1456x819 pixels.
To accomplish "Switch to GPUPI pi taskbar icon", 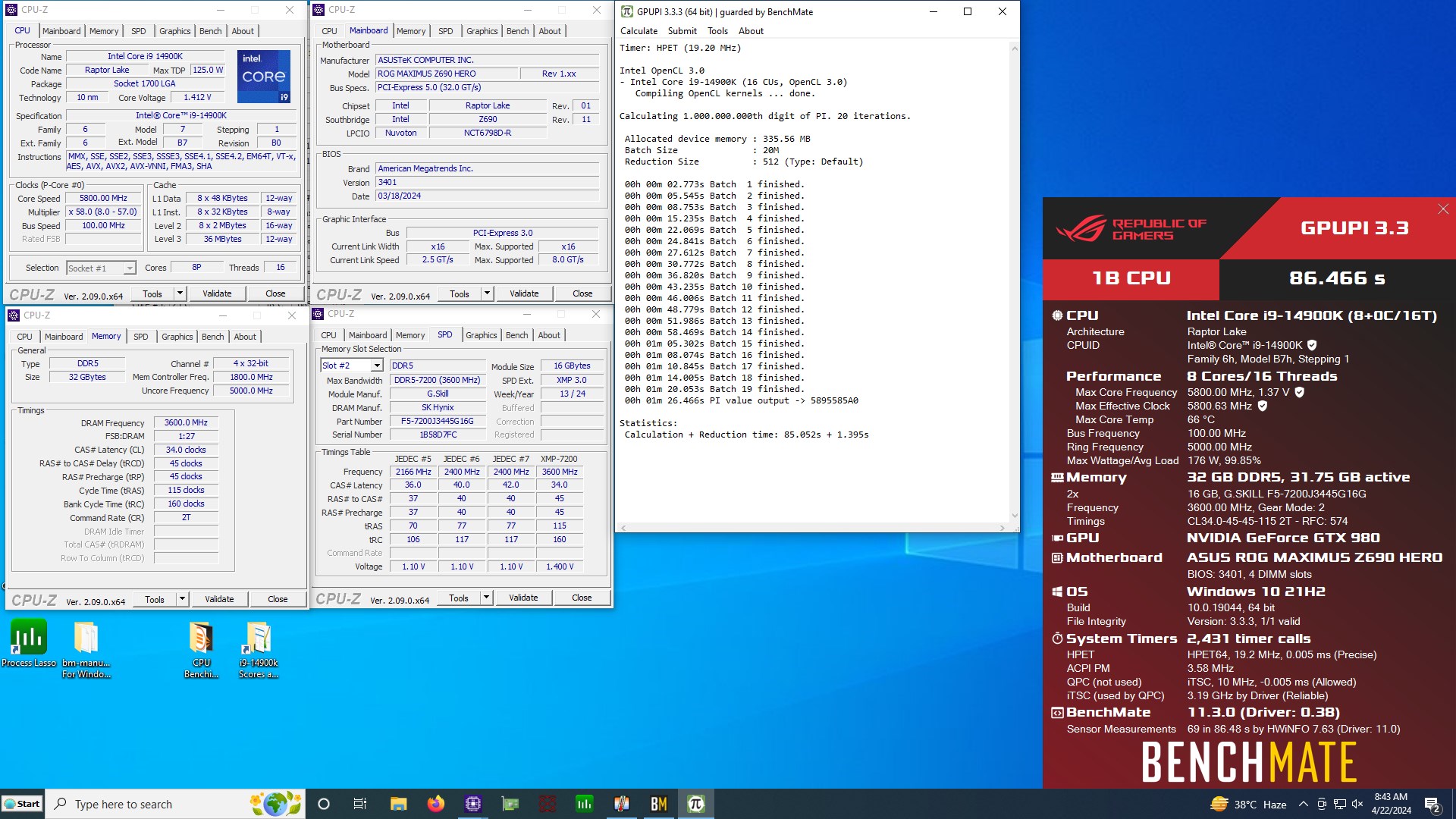I will 695,804.
